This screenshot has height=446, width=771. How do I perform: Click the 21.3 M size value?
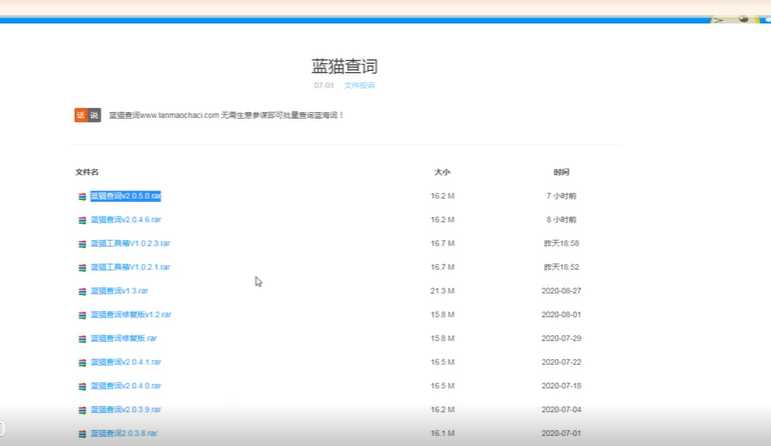[x=443, y=291]
